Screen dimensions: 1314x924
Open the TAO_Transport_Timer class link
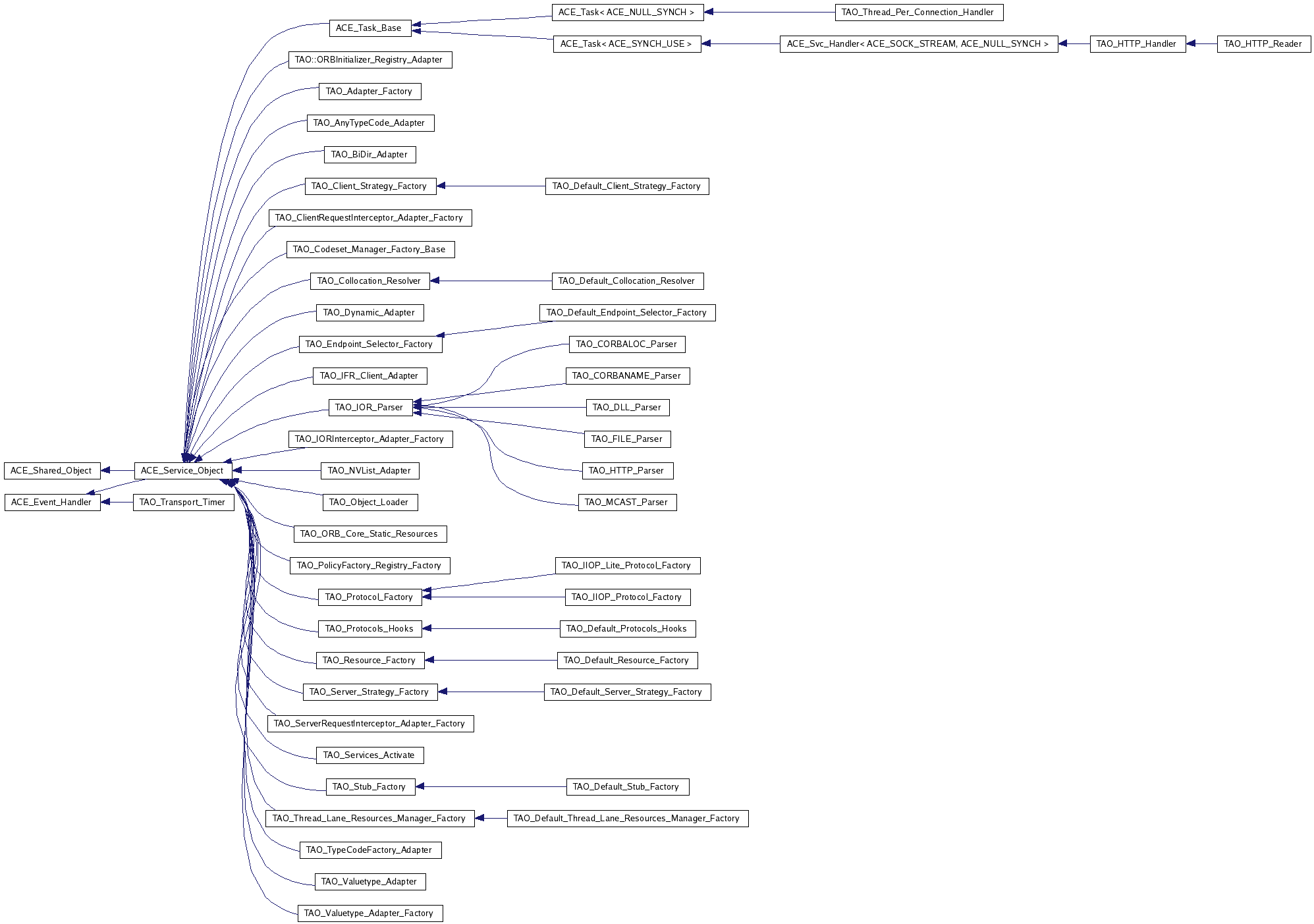[x=182, y=502]
